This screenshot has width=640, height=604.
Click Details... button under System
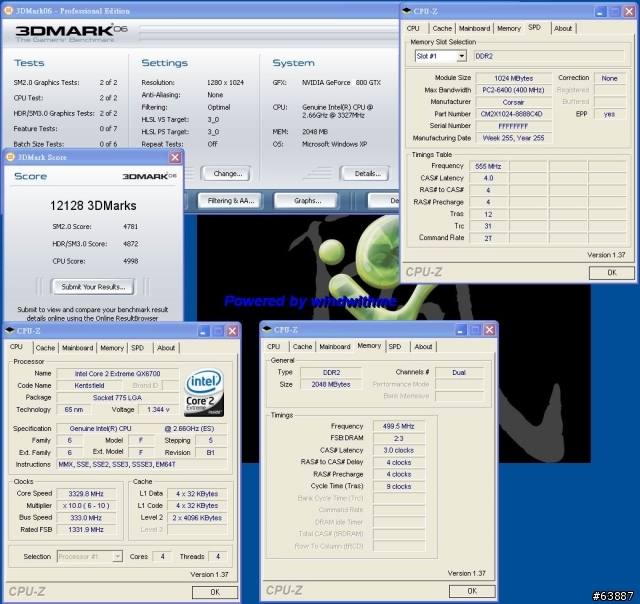click(x=367, y=173)
